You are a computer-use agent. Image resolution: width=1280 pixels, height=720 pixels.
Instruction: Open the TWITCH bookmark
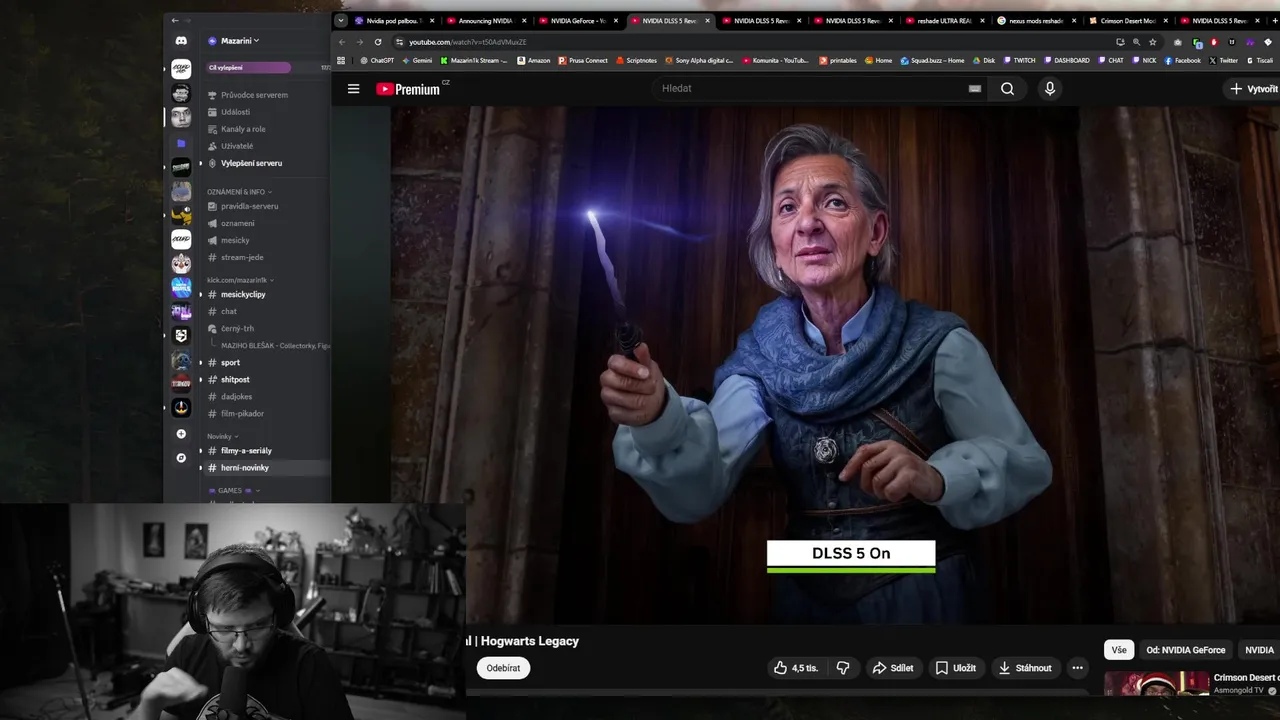[1020, 60]
